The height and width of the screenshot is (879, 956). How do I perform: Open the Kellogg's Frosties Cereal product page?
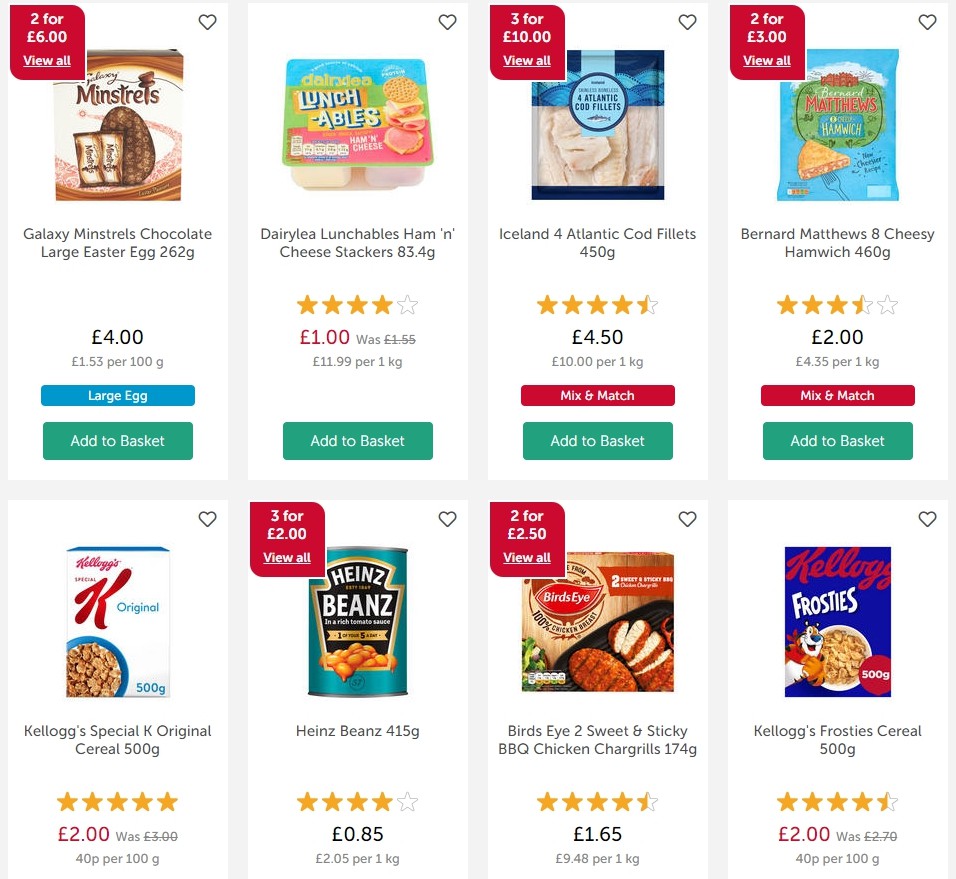[x=837, y=740]
